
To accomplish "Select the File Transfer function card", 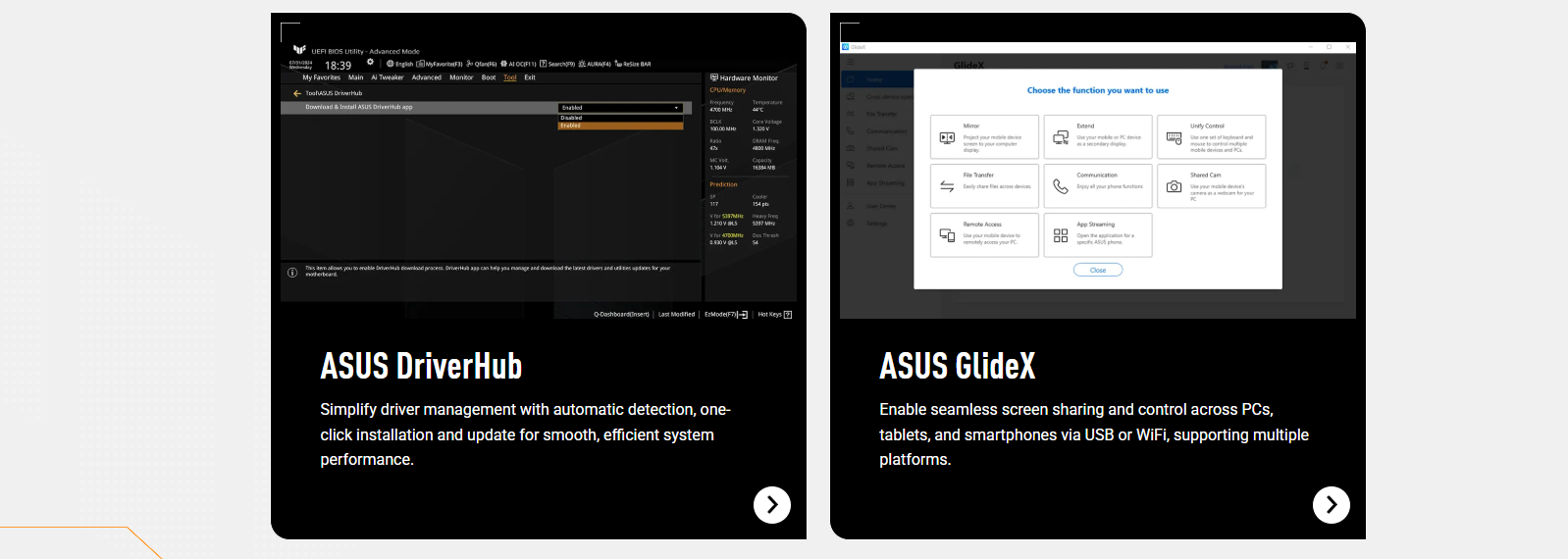I will (x=984, y=186).
